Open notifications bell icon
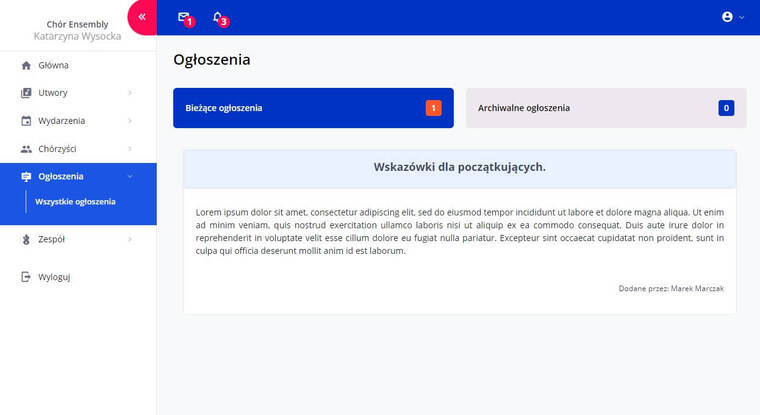 pos(217,17)
